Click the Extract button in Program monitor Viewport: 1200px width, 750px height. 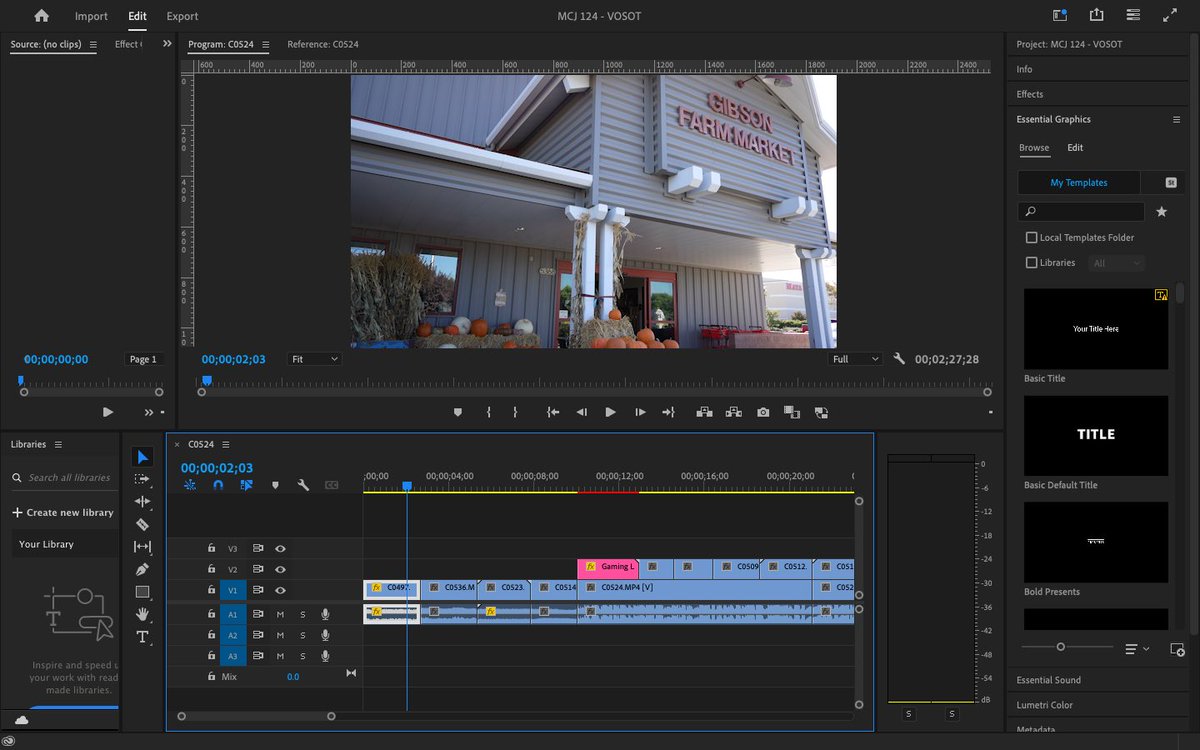(734, 412)
